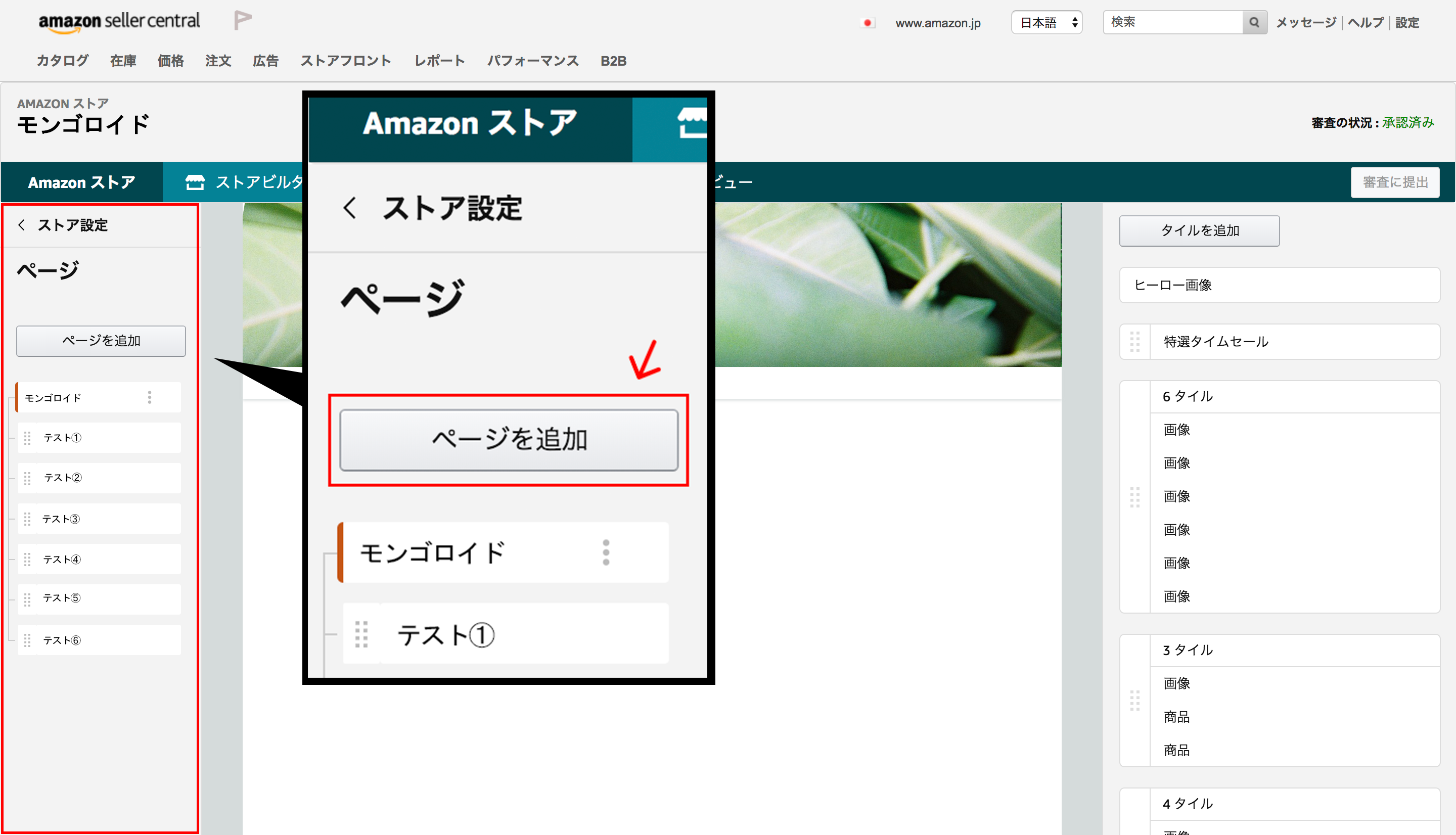This screenshot has width=1456, height=835.
Task: Click the ストア設定 back label in sidebar
Action: pos(73,225)
